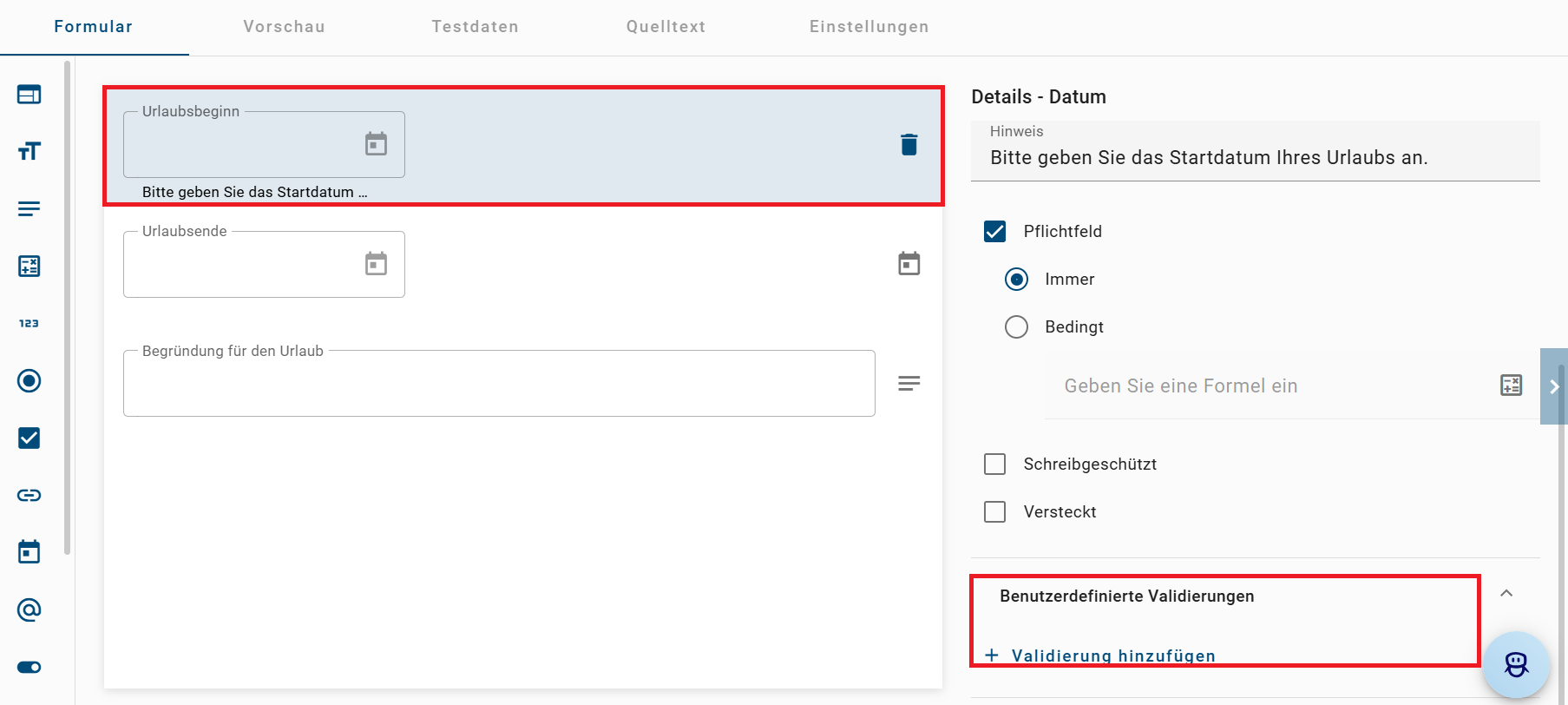Add a checkbox element from sidebar
This screenshot has width=1568, height=705.
[29, 438]
